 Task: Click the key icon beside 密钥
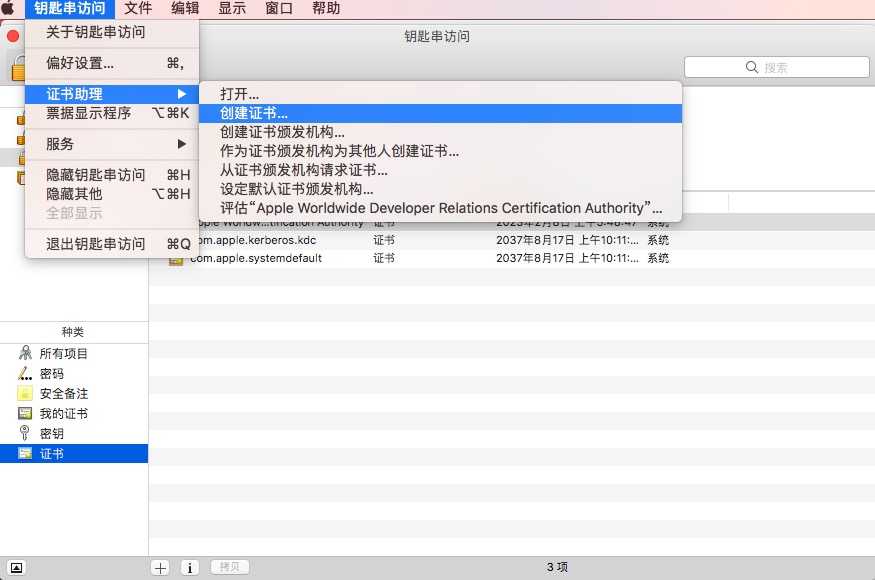(x=25, y=433)
